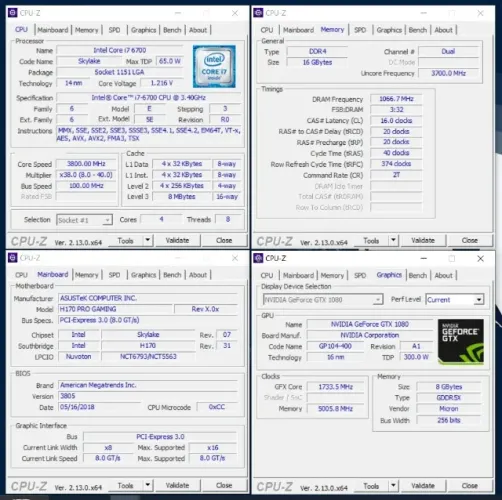The width and height of the screenshot is (502, 500).
Task: Click the Command Rate value 2T
Action: pos(396,175)
